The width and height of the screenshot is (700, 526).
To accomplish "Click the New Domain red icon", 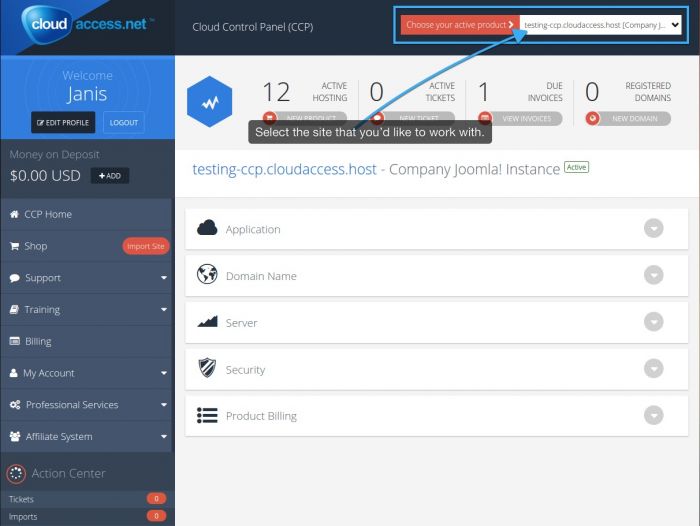I will [592, 118].
